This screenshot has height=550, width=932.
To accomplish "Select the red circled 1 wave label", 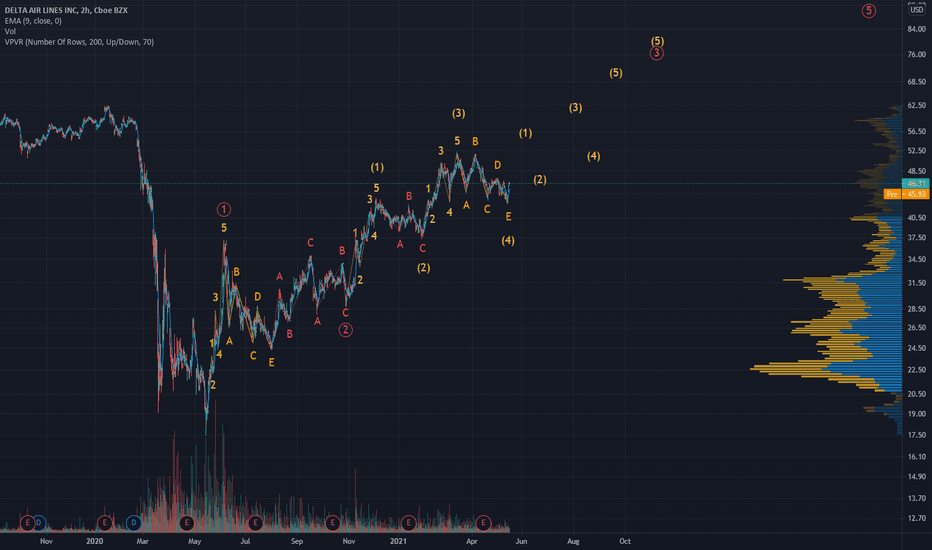I will [x=223, y=209].
